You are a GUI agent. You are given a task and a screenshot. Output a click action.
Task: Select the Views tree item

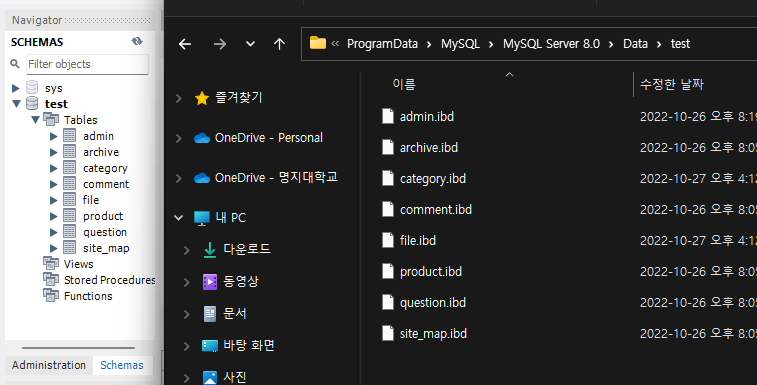(x=79, y=264)
